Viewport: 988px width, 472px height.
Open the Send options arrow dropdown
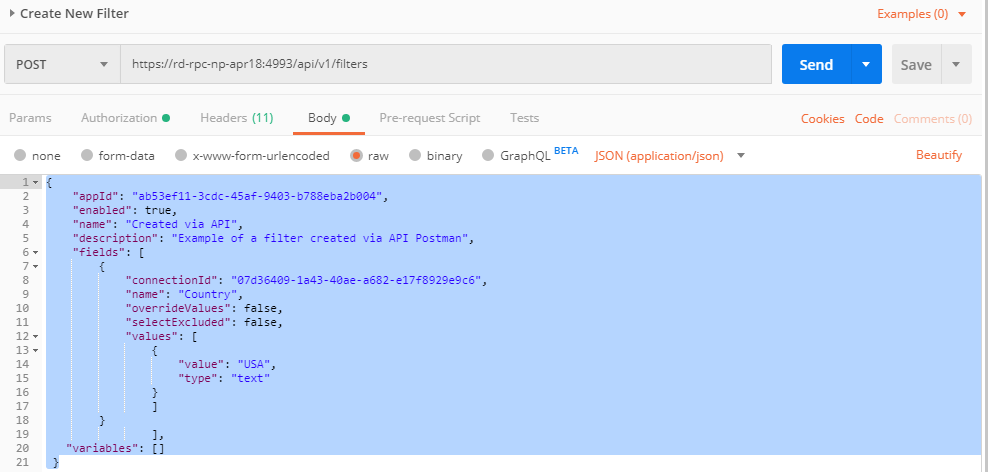coord(866,64)
